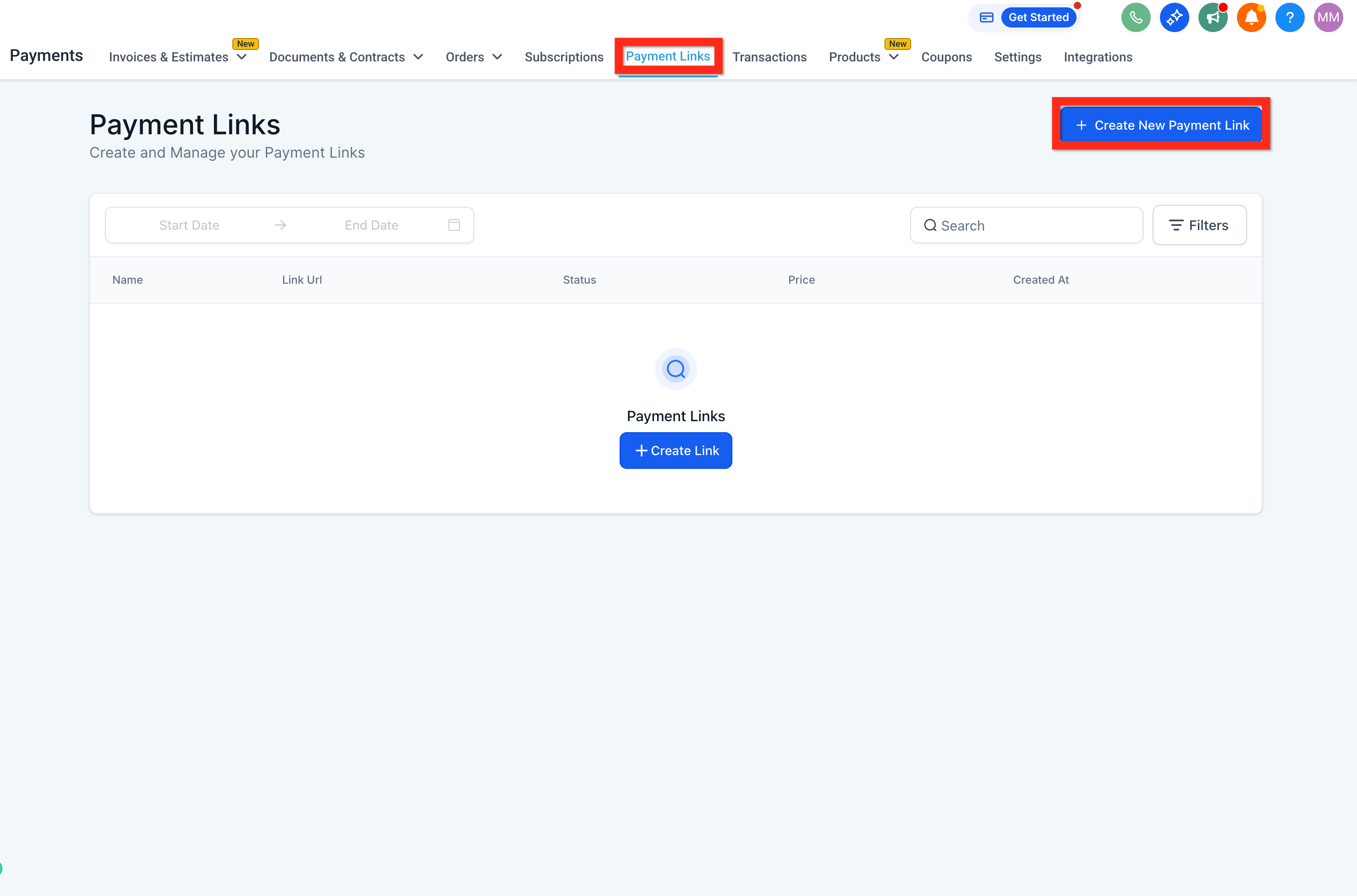Open the Filters button
This screenshot has height=896, width=1357.
coord(1199,225)
